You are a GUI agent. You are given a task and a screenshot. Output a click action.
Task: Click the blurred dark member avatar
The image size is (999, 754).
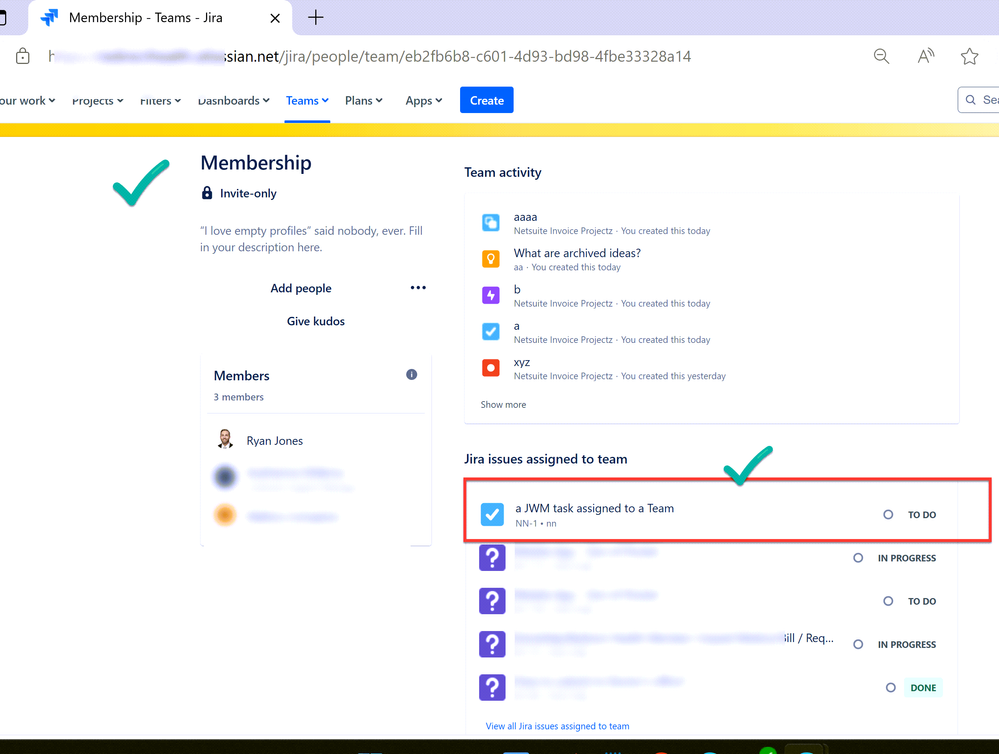tap(226, 477)
